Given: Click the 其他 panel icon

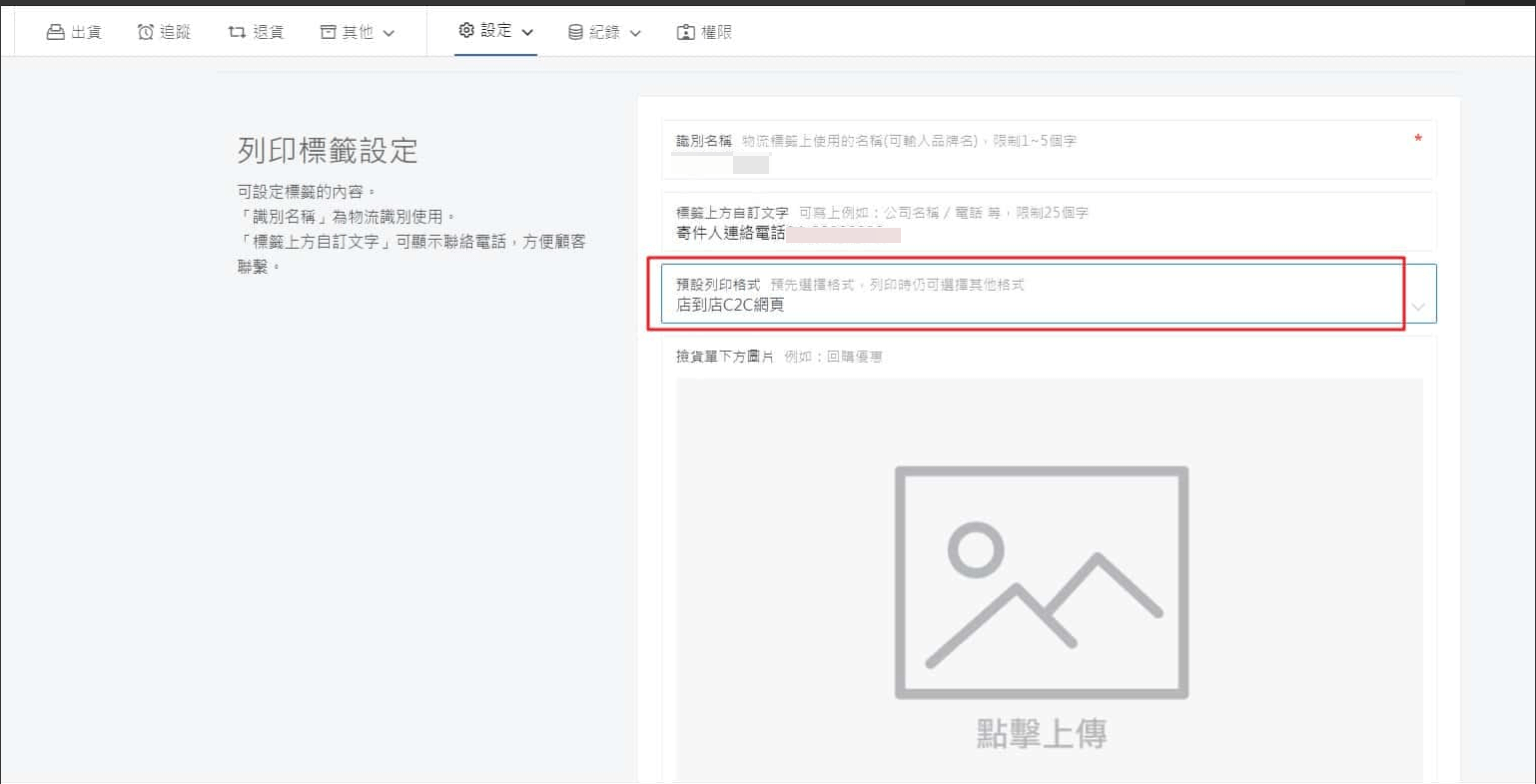Looking at the screenshot, I should tap(327, 31).
